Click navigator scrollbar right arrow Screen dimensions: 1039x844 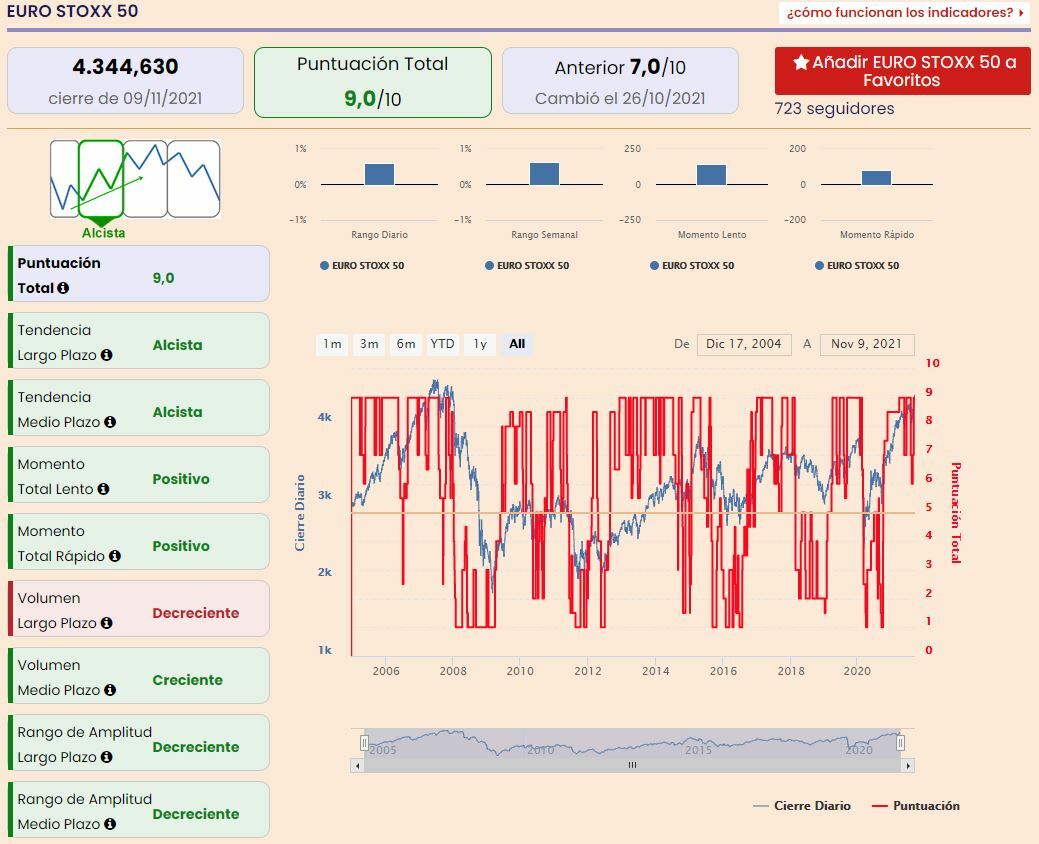[908, 766]
